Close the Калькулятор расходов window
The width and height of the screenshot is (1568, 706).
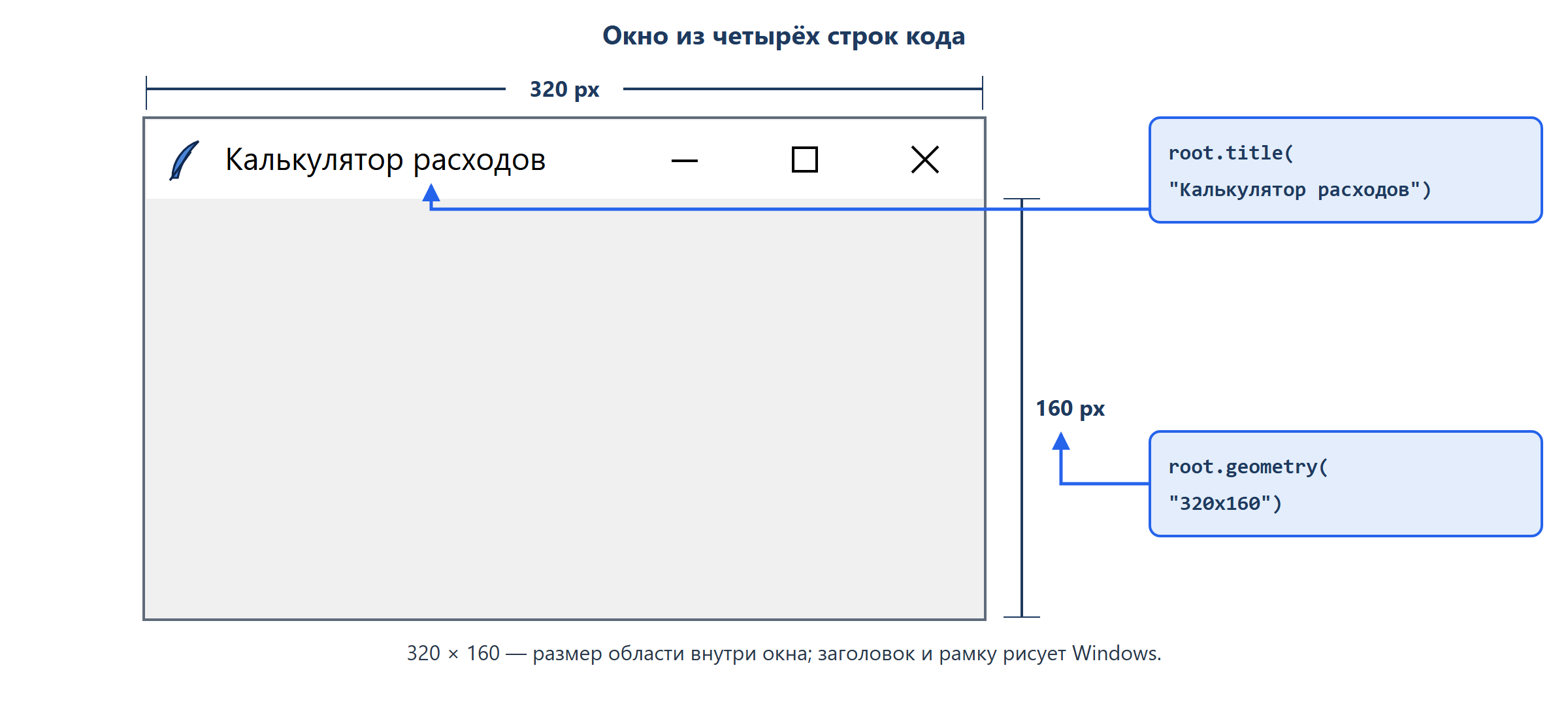(x=925, y=160)
